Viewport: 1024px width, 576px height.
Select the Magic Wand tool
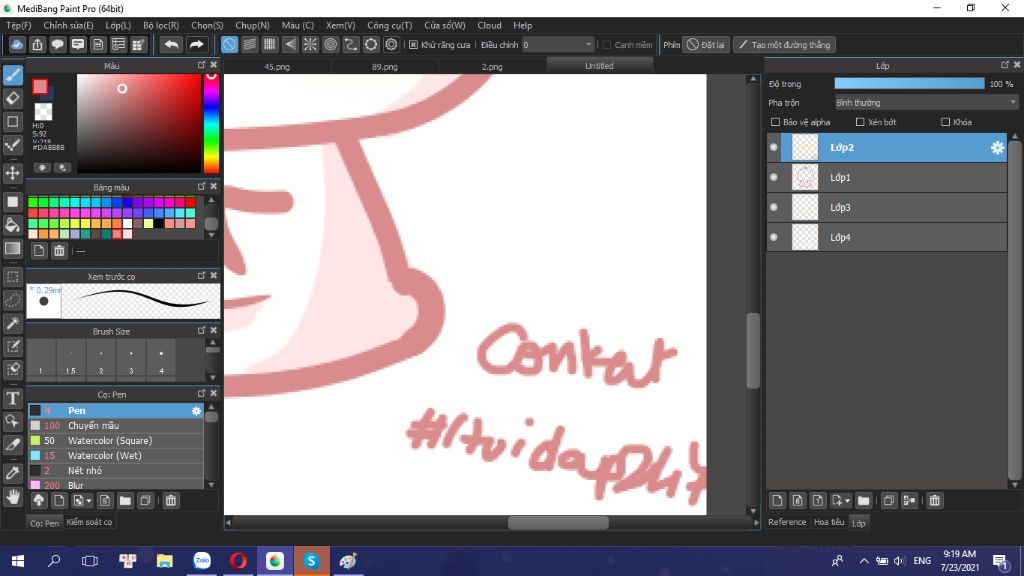tap(12, 323)
